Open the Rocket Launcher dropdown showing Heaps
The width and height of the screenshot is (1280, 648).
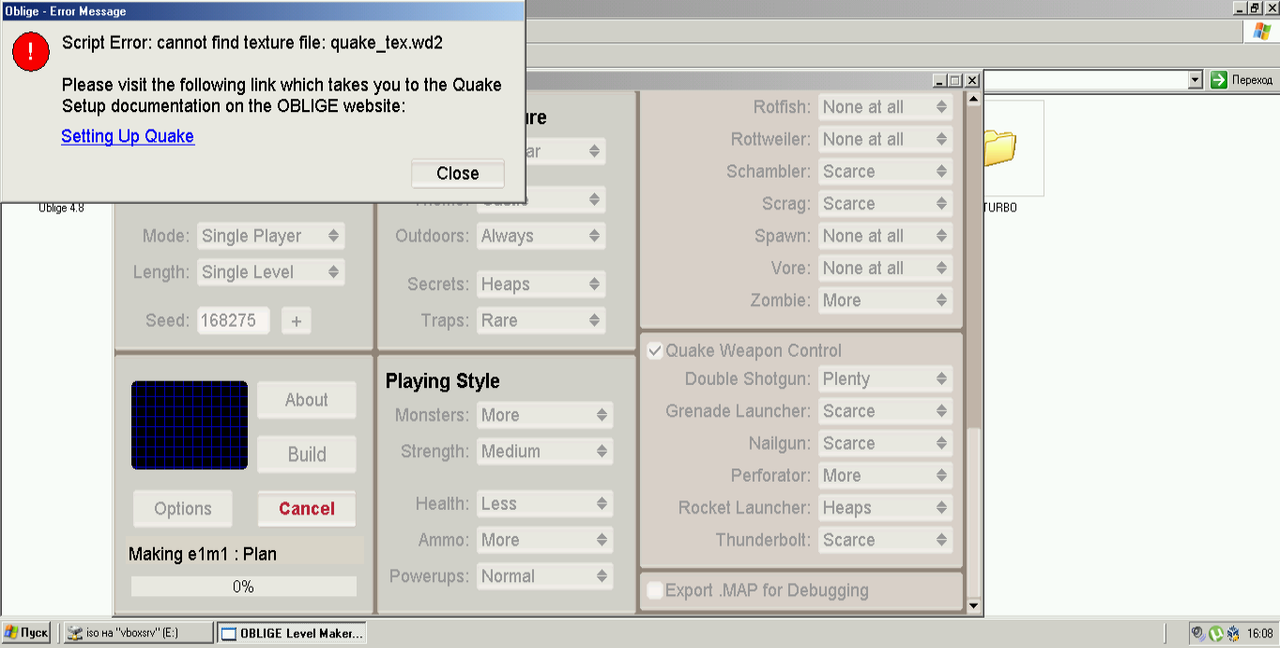pos(885,507)
